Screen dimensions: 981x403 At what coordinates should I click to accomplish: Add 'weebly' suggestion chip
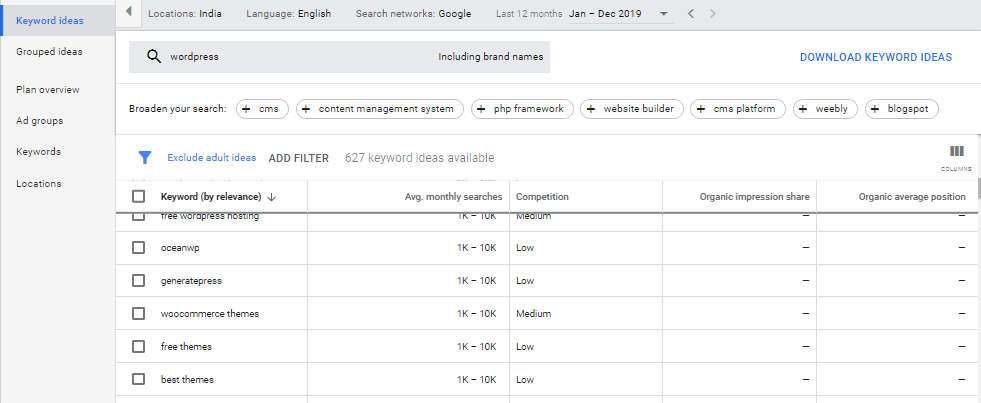[x=825, y=109]
